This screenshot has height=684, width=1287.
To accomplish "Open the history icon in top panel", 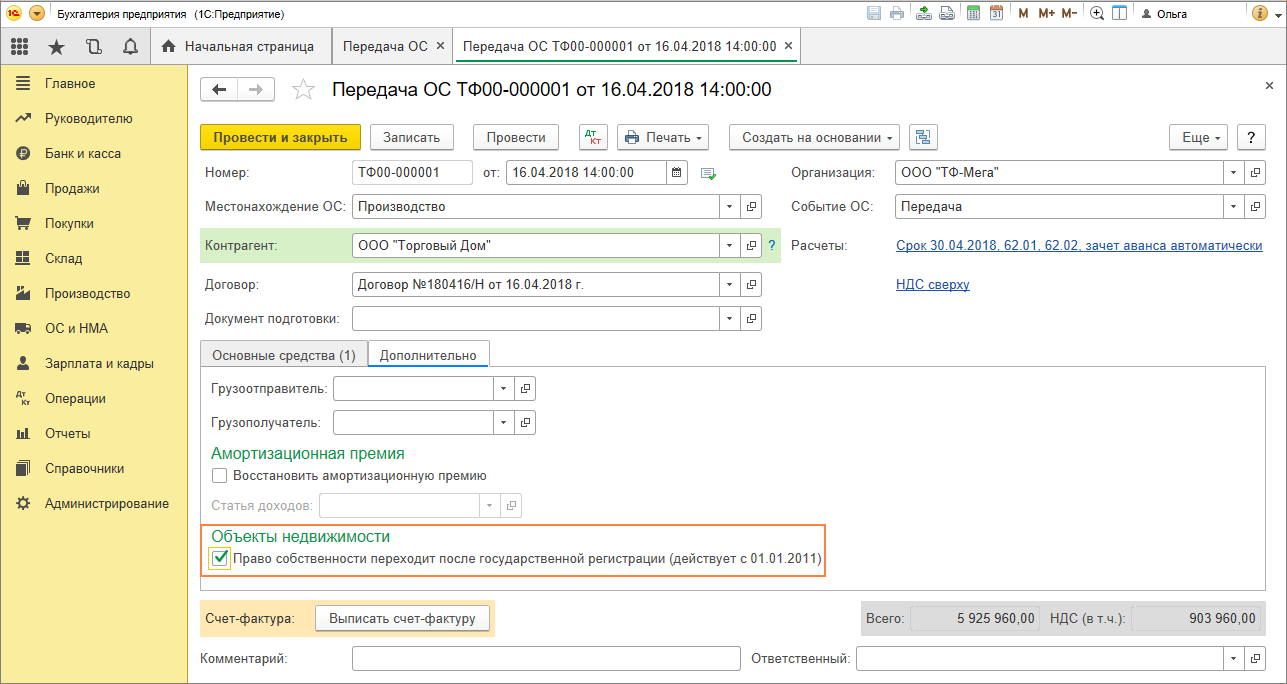I will [94, 47].
